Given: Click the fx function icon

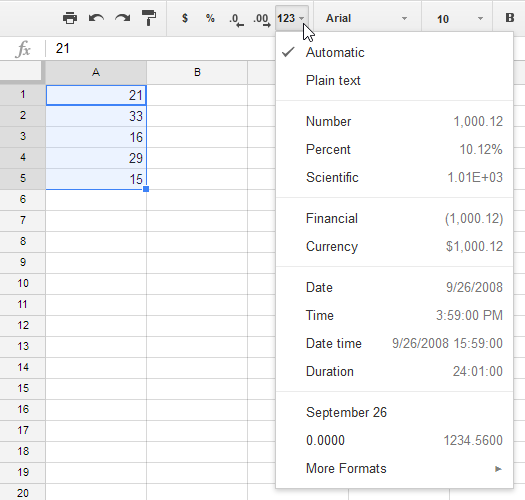Looking at the screenshot, I should 23,49.
